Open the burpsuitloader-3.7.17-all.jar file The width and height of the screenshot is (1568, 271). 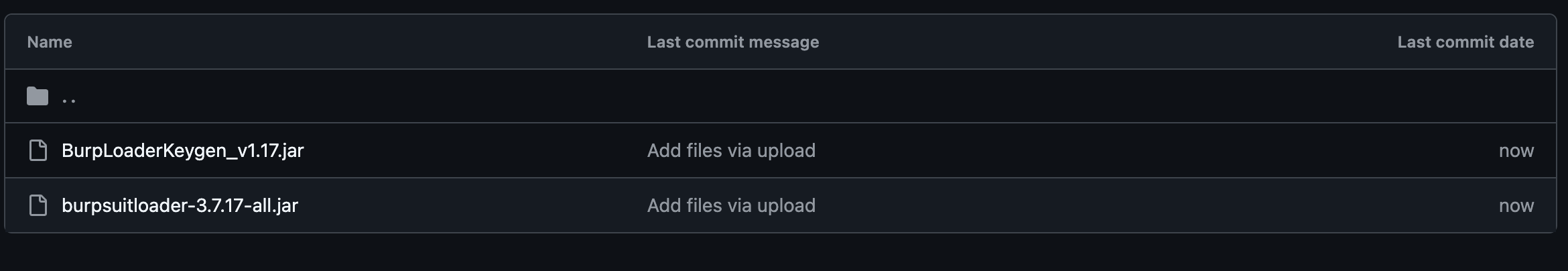[x=180, y=205]
